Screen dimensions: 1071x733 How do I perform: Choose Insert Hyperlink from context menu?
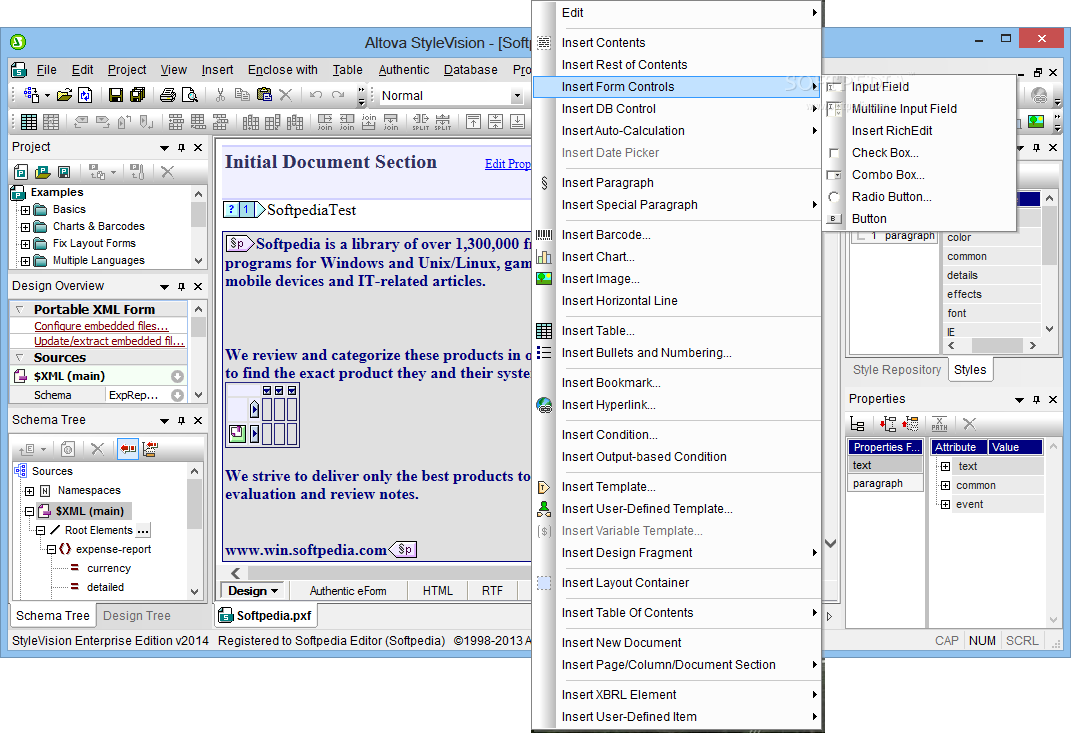pyautogui.click(x=676, y=405)
